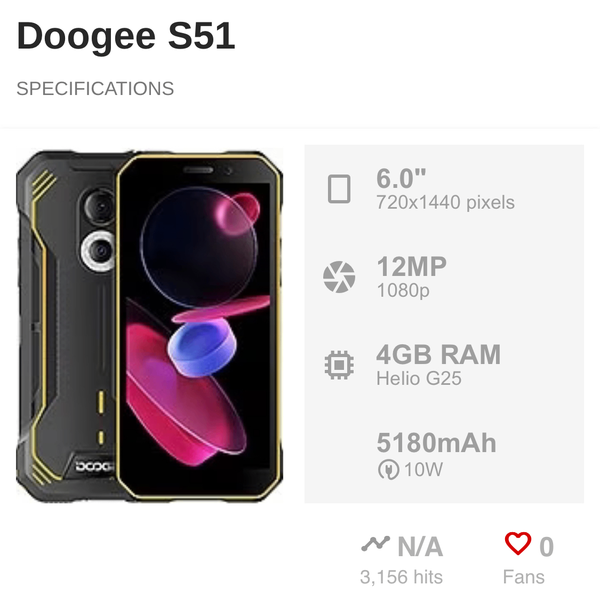600x593 pixels.
Task: Click the 3,156 hits counter
Action: point(401,576)
